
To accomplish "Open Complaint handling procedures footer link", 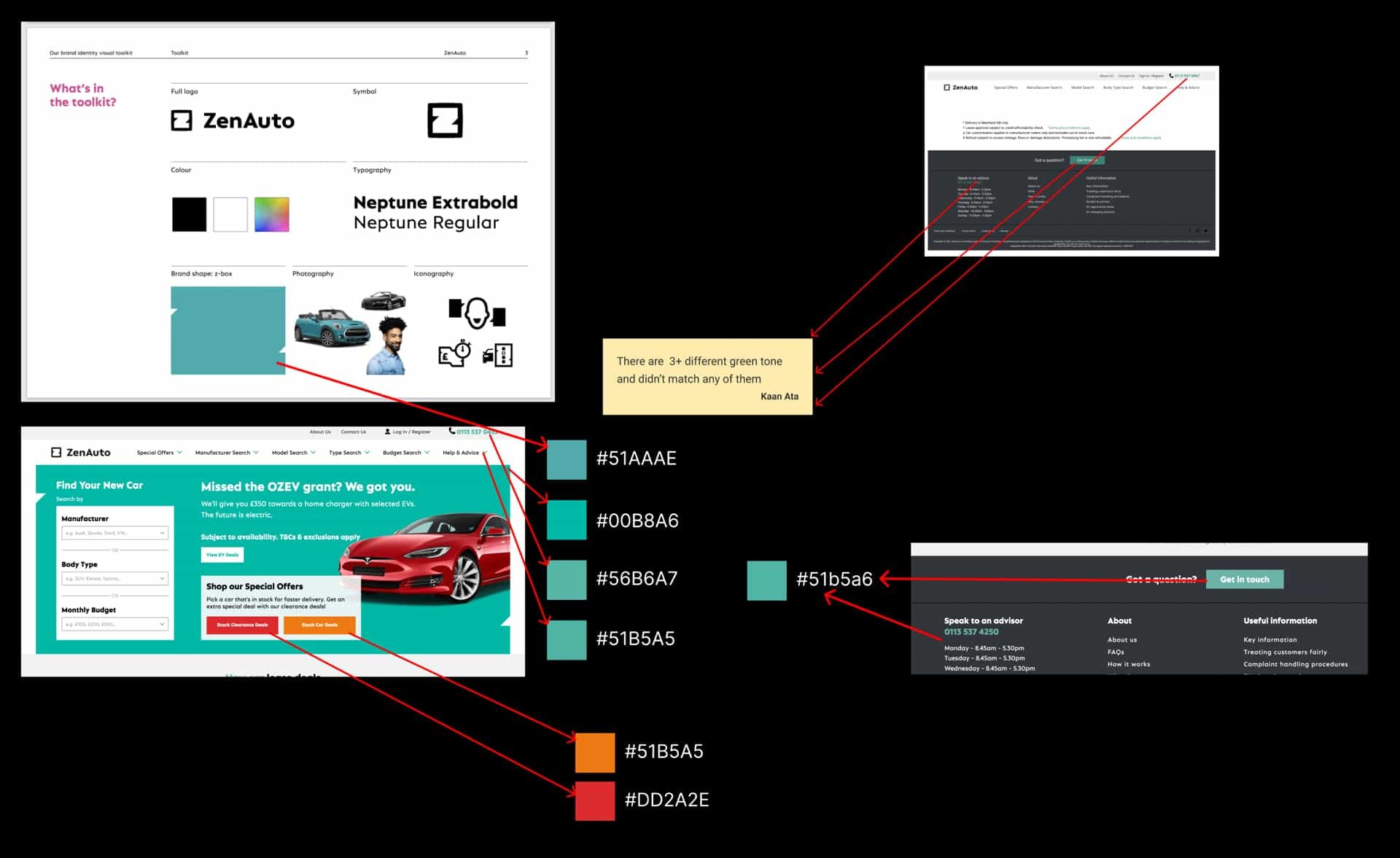I will (1296, 664).
